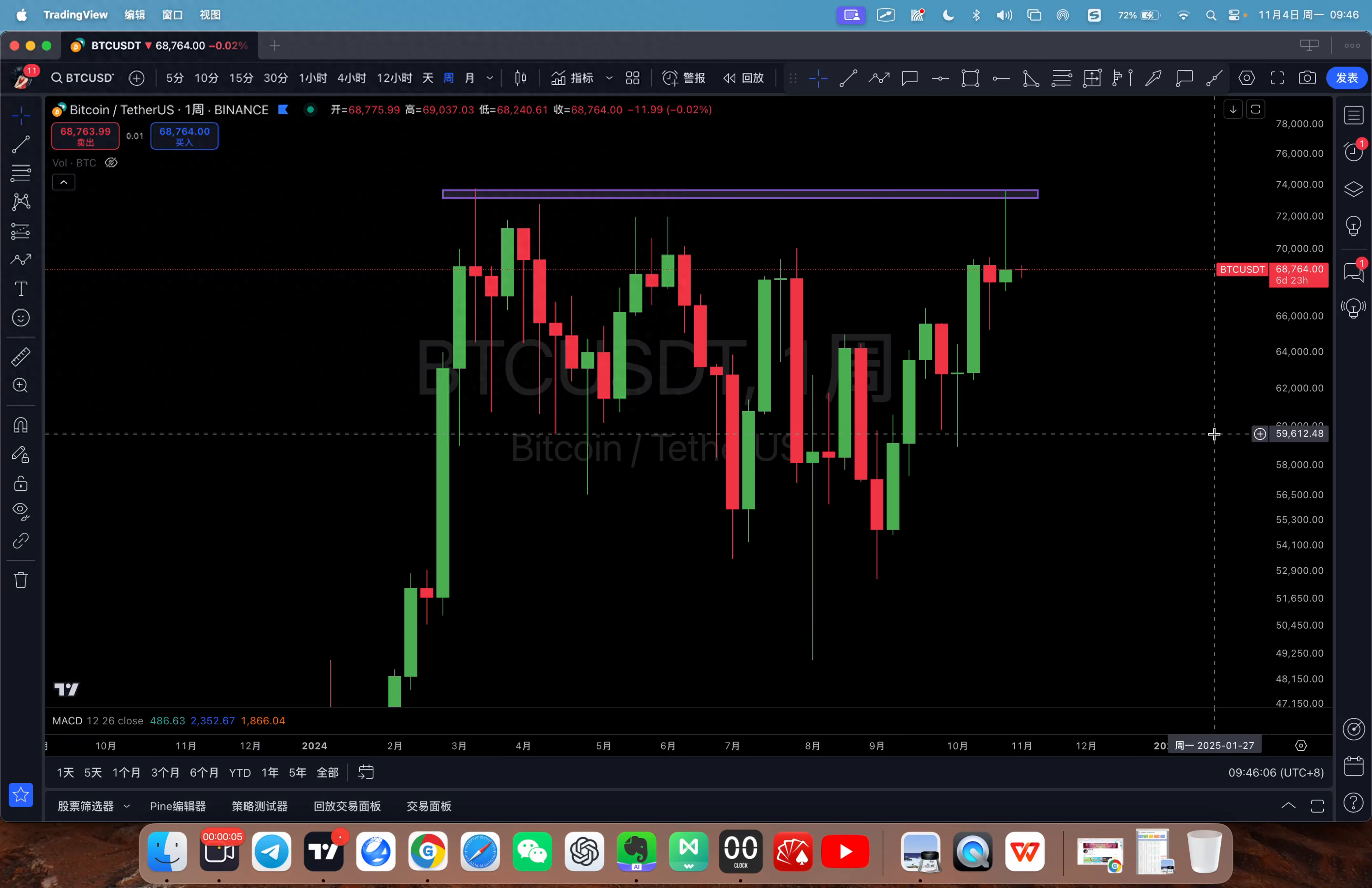Image resolution: width=1372 pixels, height=888 pixels.
Task: Open the watchlist panel icon
Action: pos(1353,115)
